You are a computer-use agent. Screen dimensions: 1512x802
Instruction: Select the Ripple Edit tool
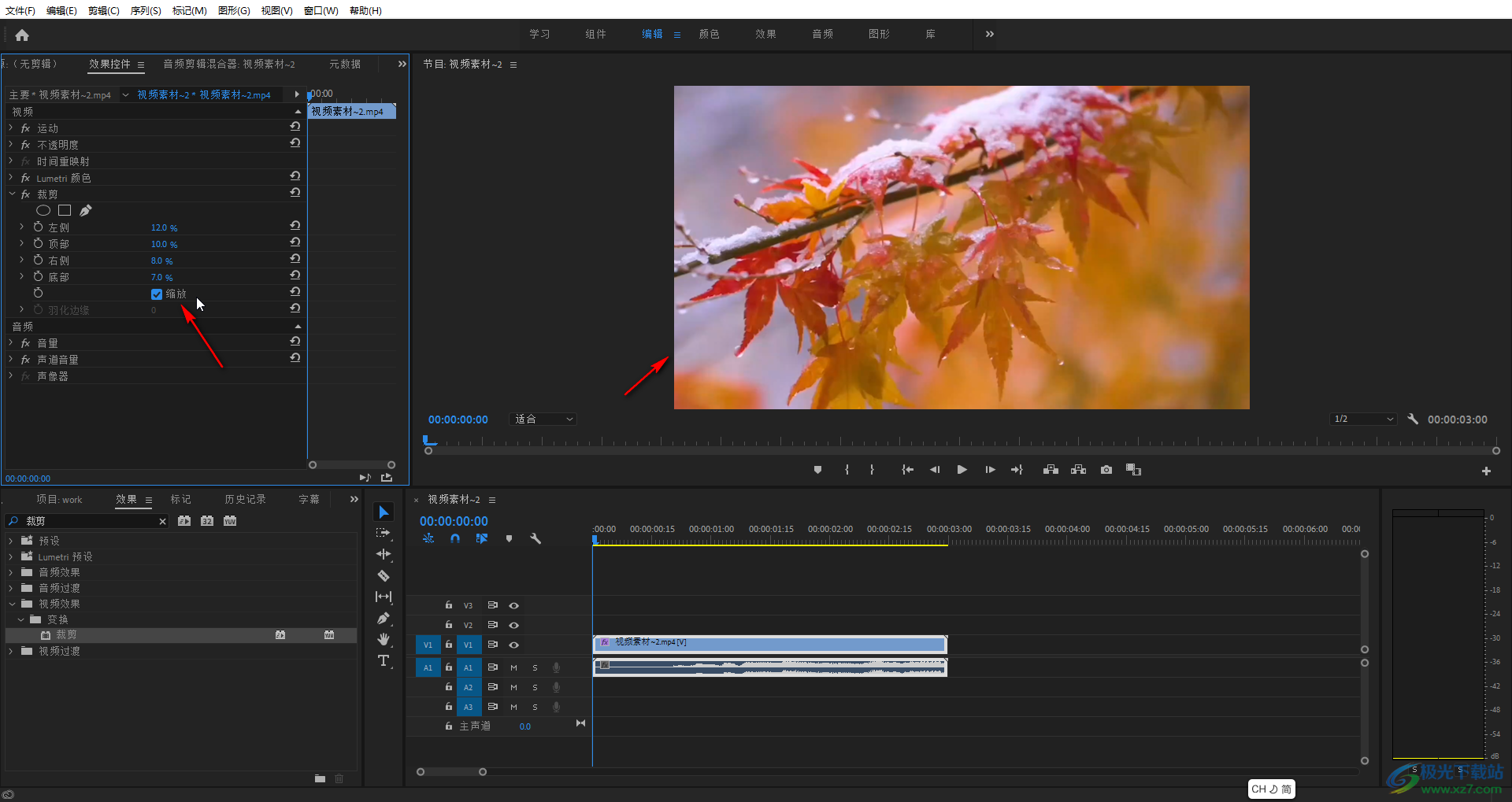[x=384, y=554]
